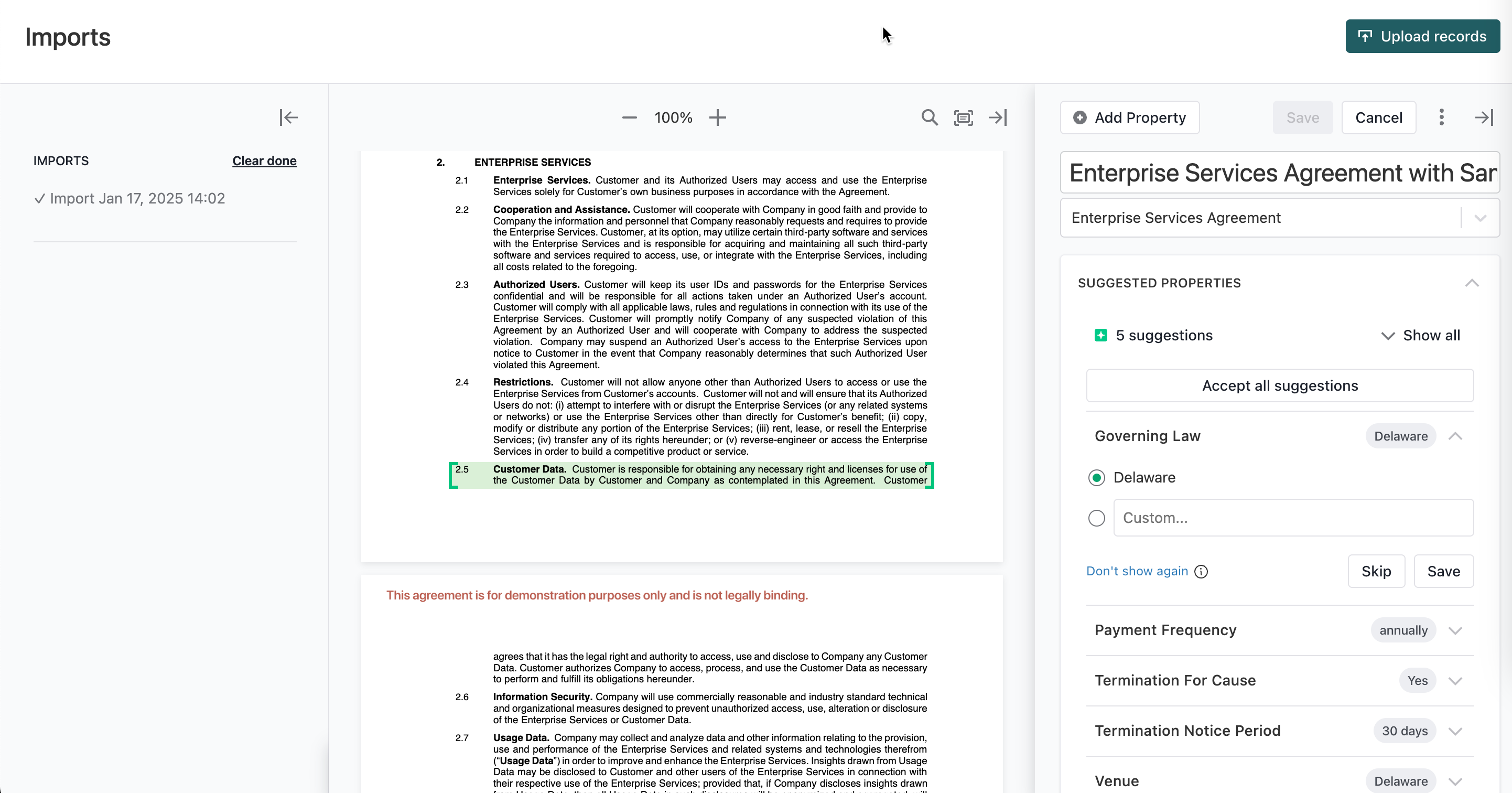
Task: Expand the Payment Frequency suggestion
Action: click(1454, 630)
